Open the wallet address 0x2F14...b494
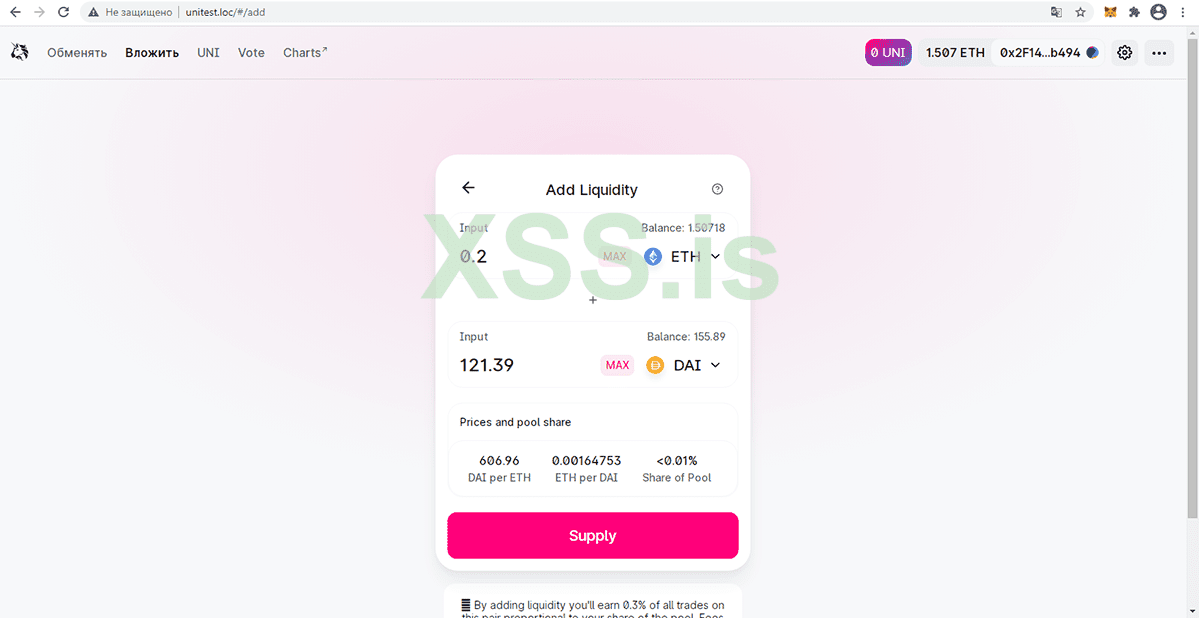Viewport: 1199px width, 618px height. pyautogui.click(x=1048, y=53)
